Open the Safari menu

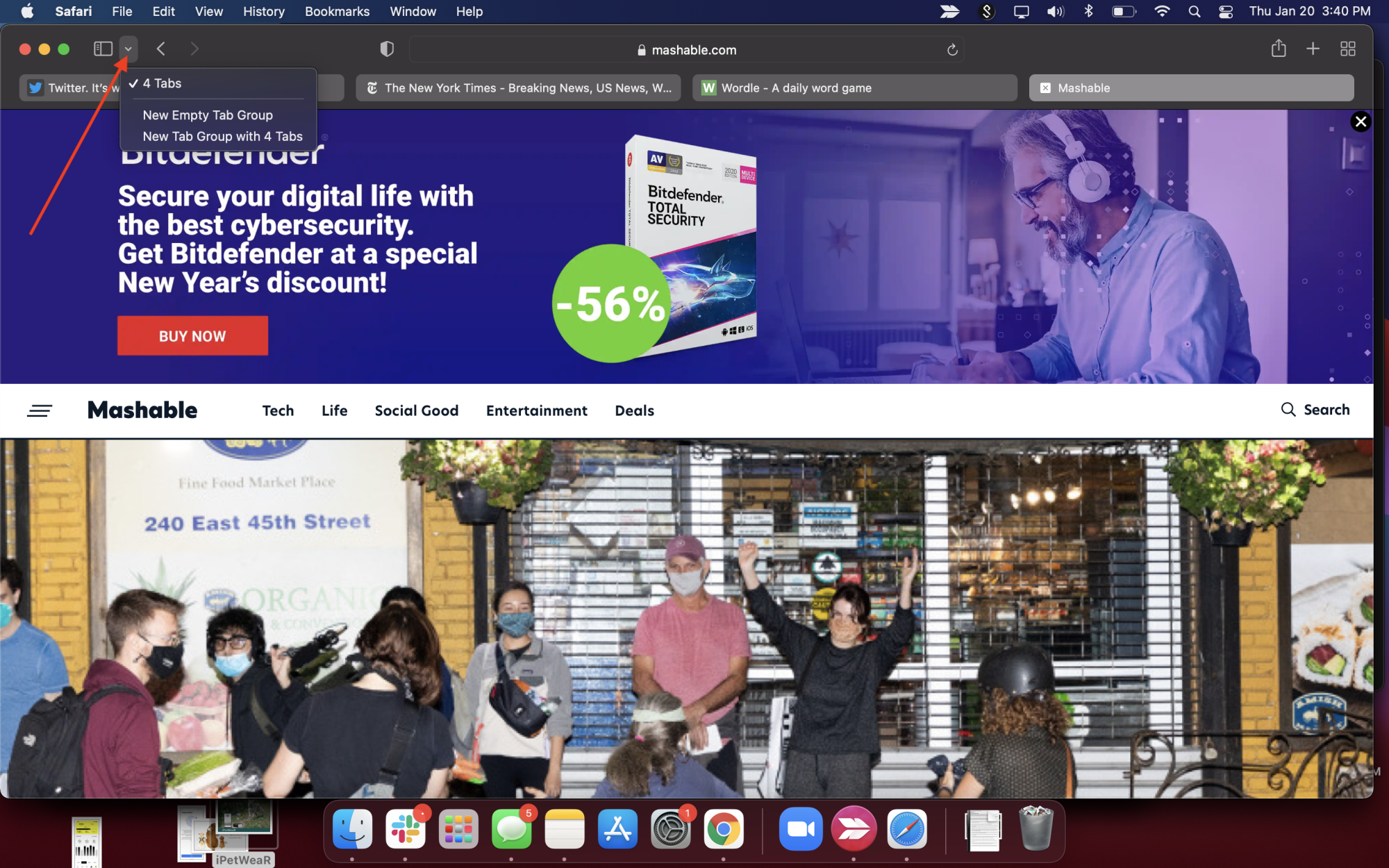click(x=74, y=11)
